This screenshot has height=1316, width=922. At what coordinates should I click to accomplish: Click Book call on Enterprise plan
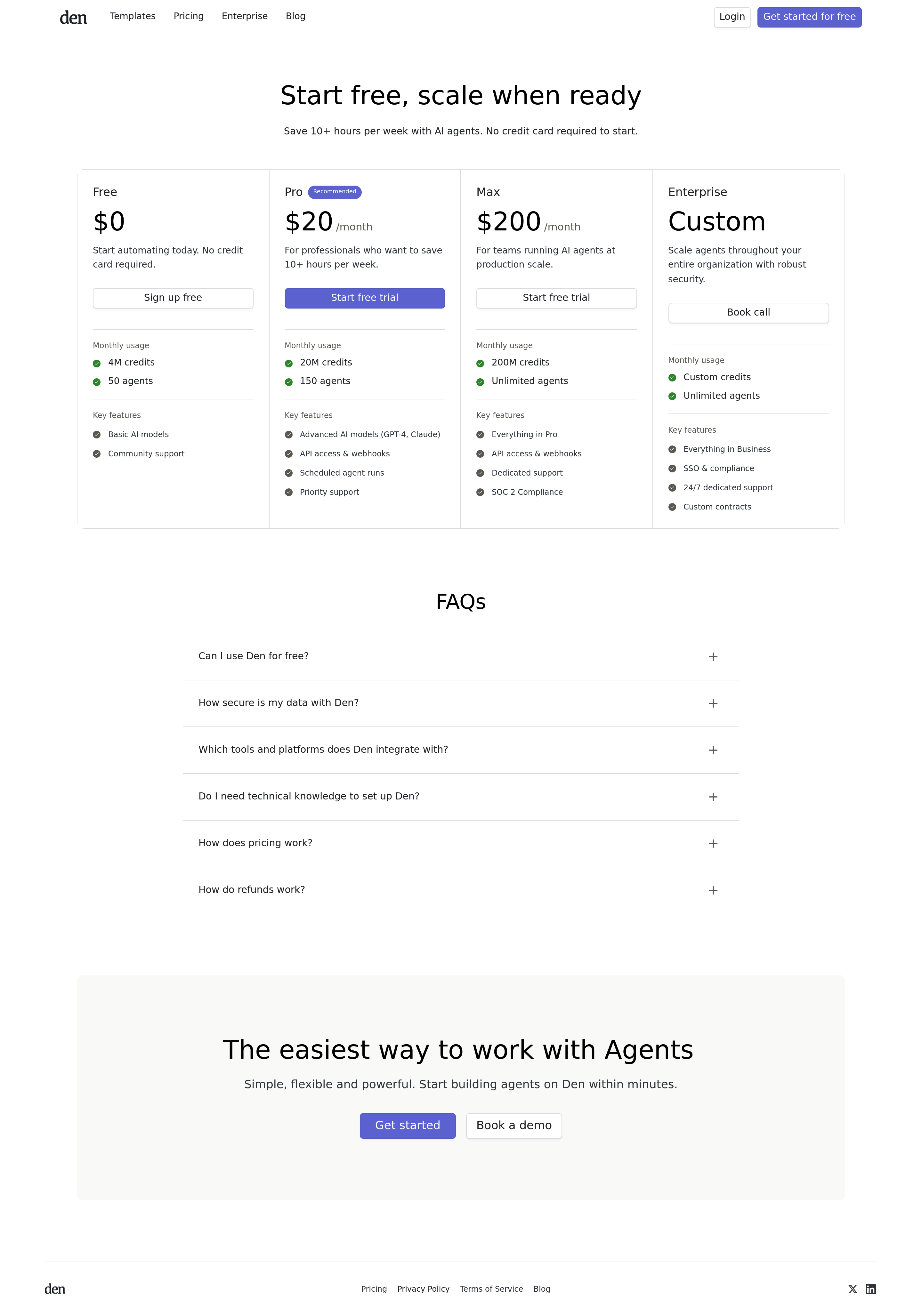tap(748, 313)
